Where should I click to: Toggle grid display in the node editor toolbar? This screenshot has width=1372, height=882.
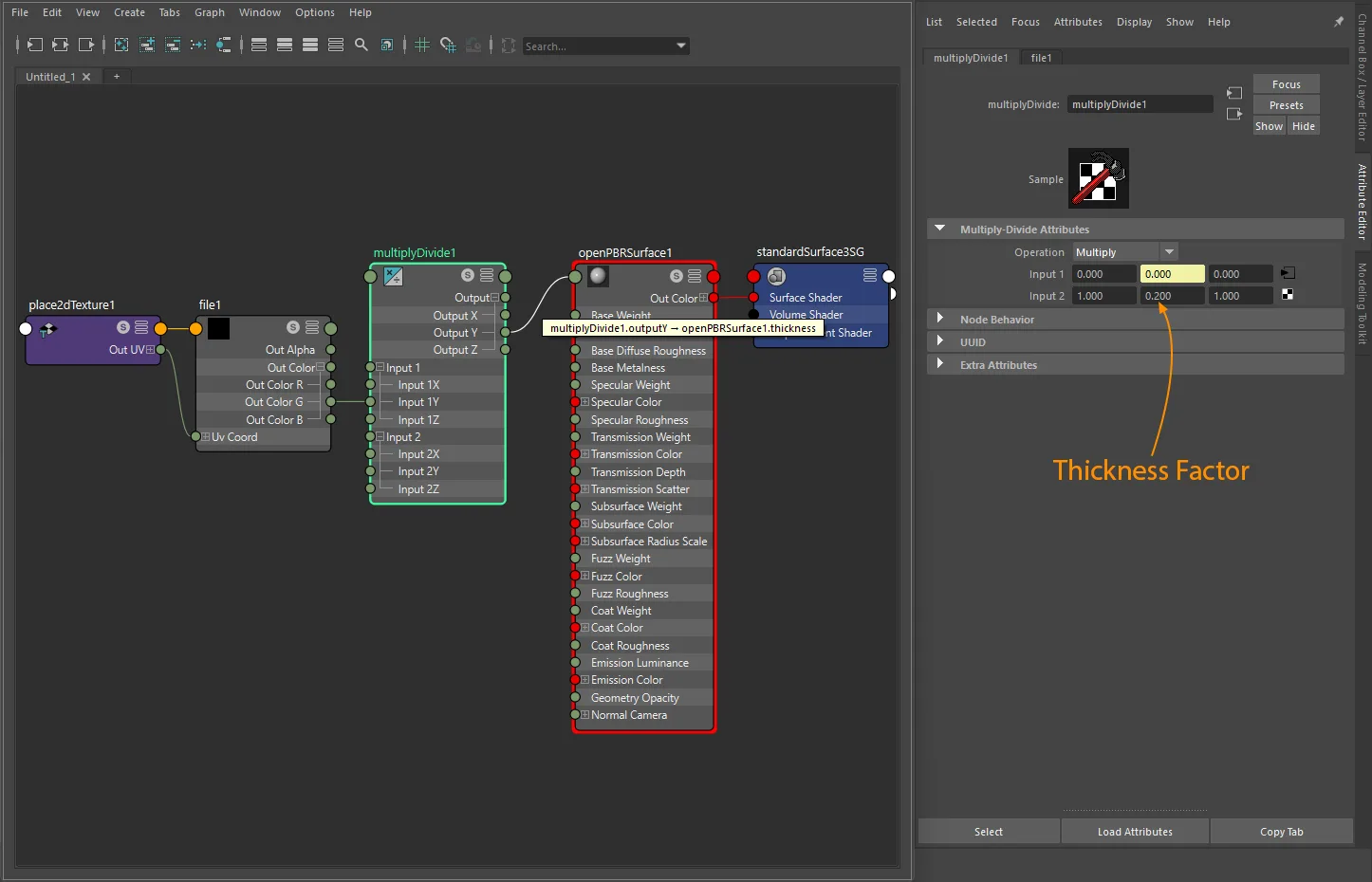pos(422,45)
